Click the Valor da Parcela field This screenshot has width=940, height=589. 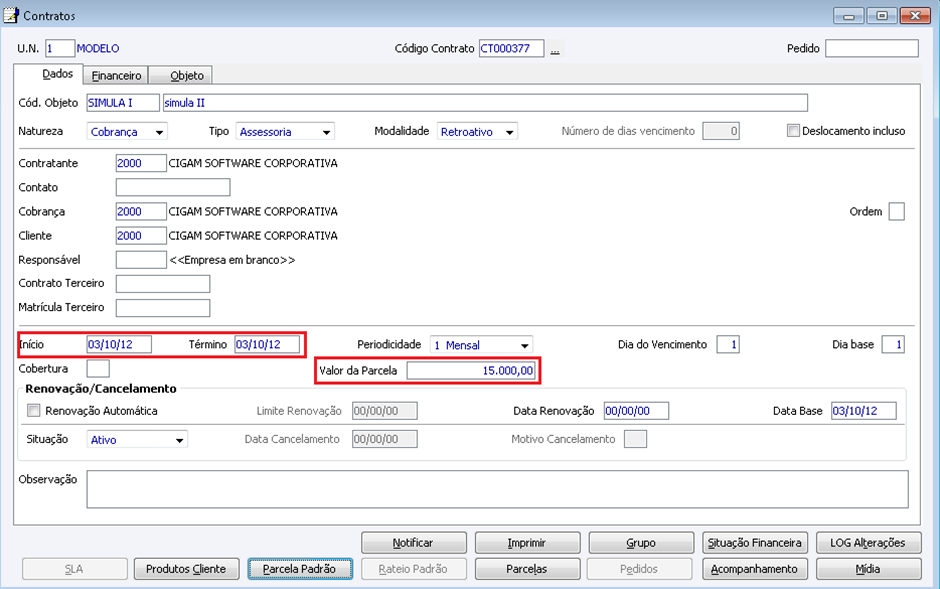[471, 371]
